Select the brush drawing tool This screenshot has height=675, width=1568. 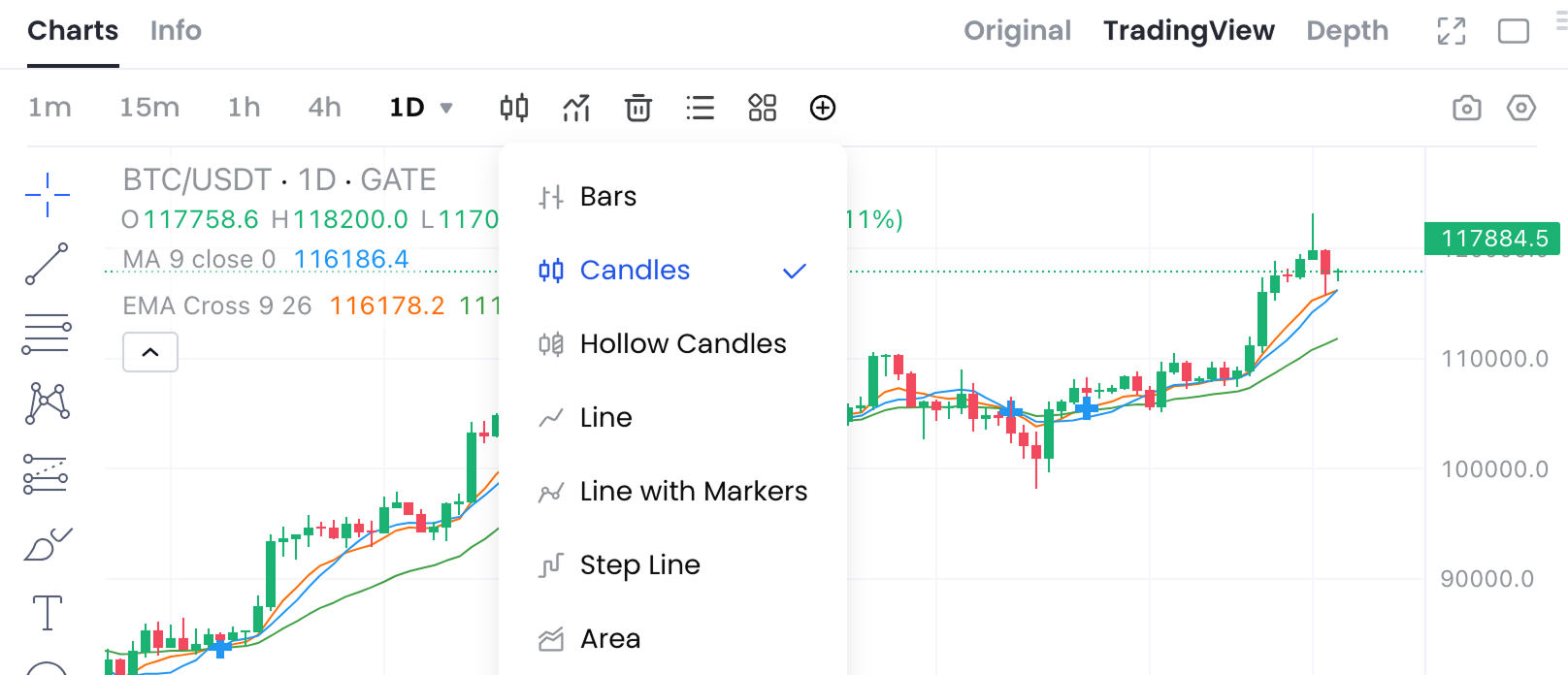coord(47,545)
